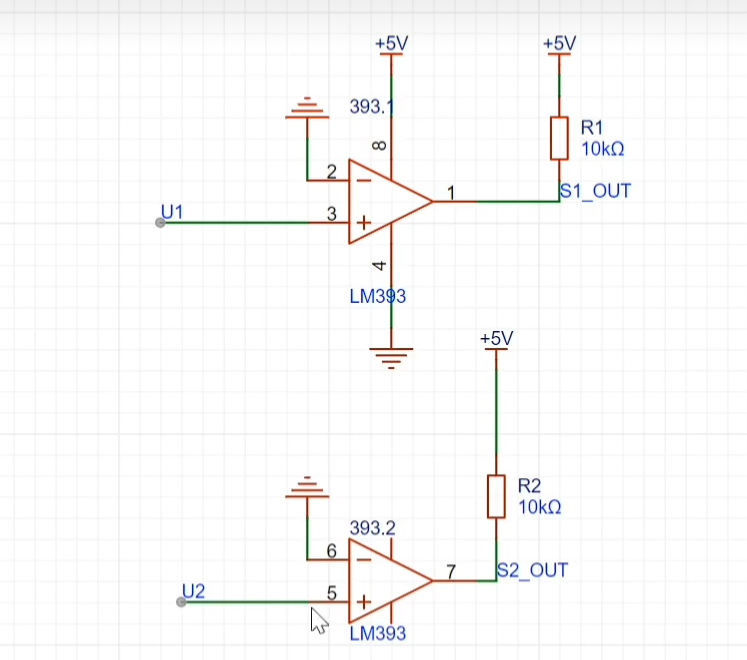This screenshot has height=660, width=747.
Task: Click resistor R2 symbol body
Action: (496, 497)
